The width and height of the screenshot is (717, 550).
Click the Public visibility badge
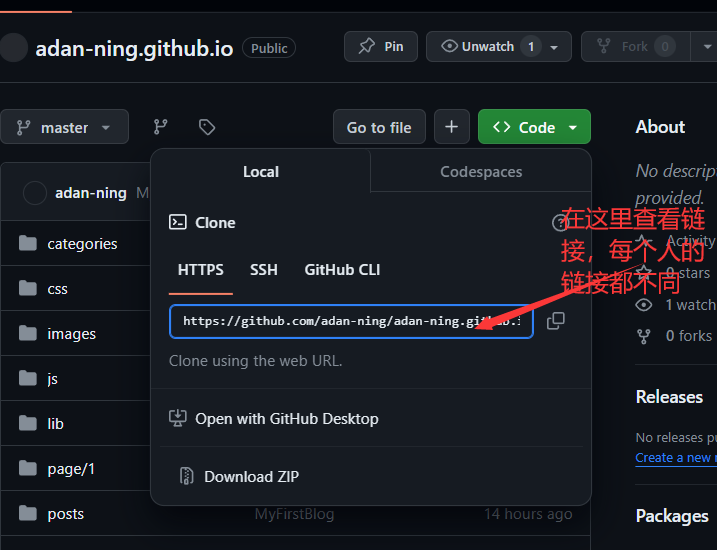tap(269, 48)
